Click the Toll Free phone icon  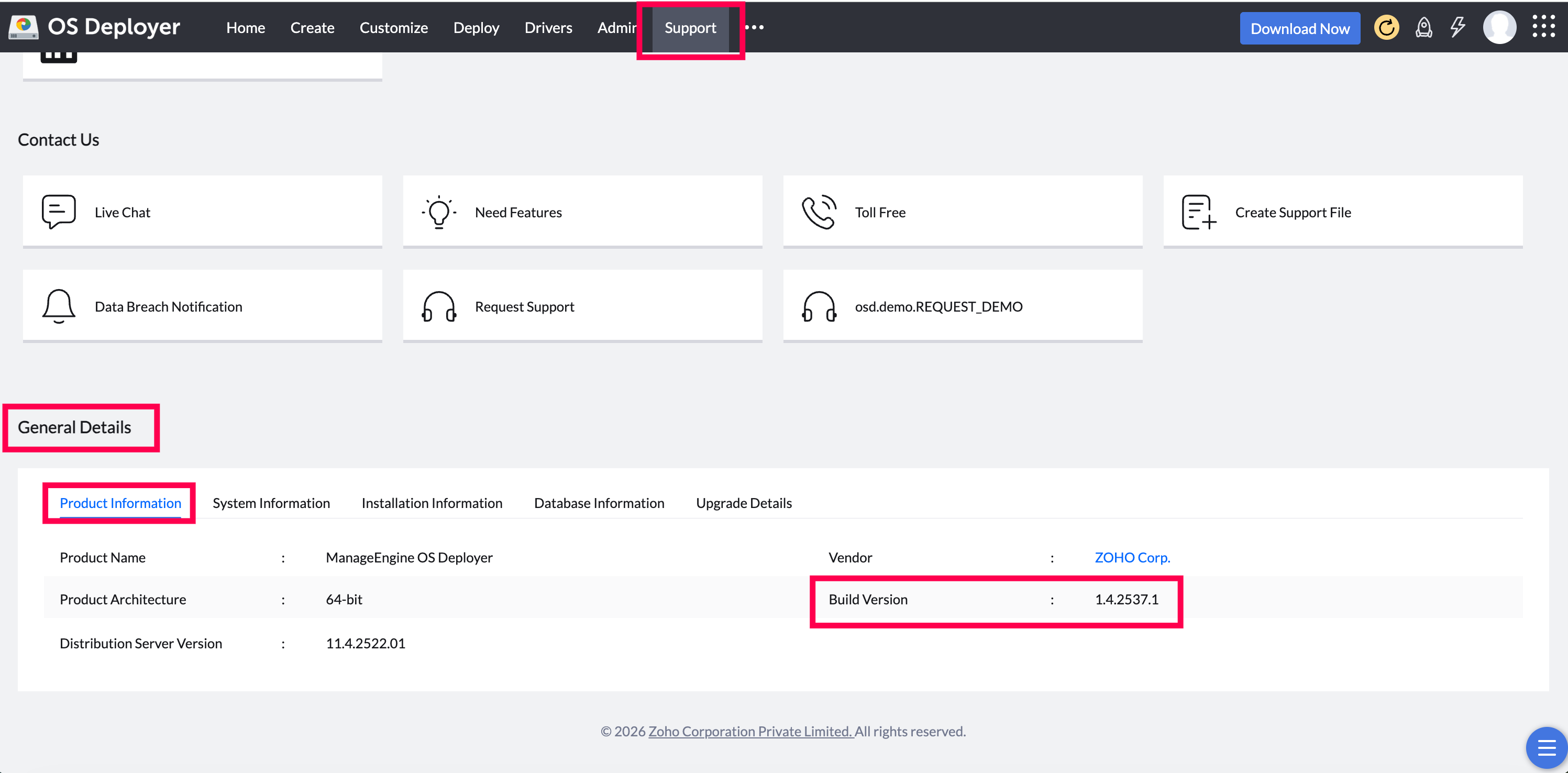click(819, 212)
